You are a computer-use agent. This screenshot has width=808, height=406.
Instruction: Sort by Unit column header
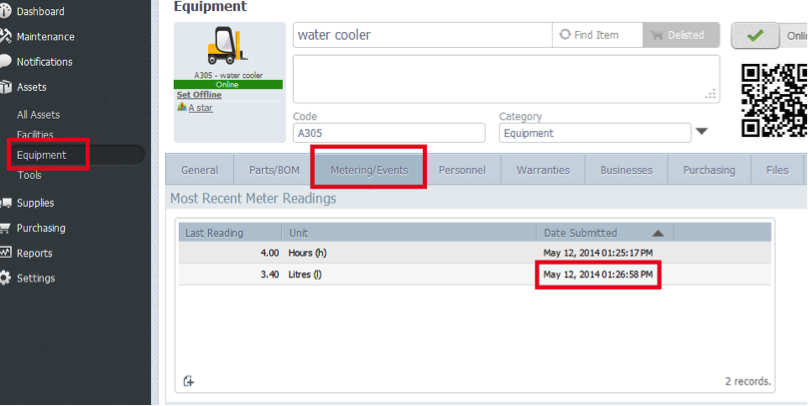409,233
